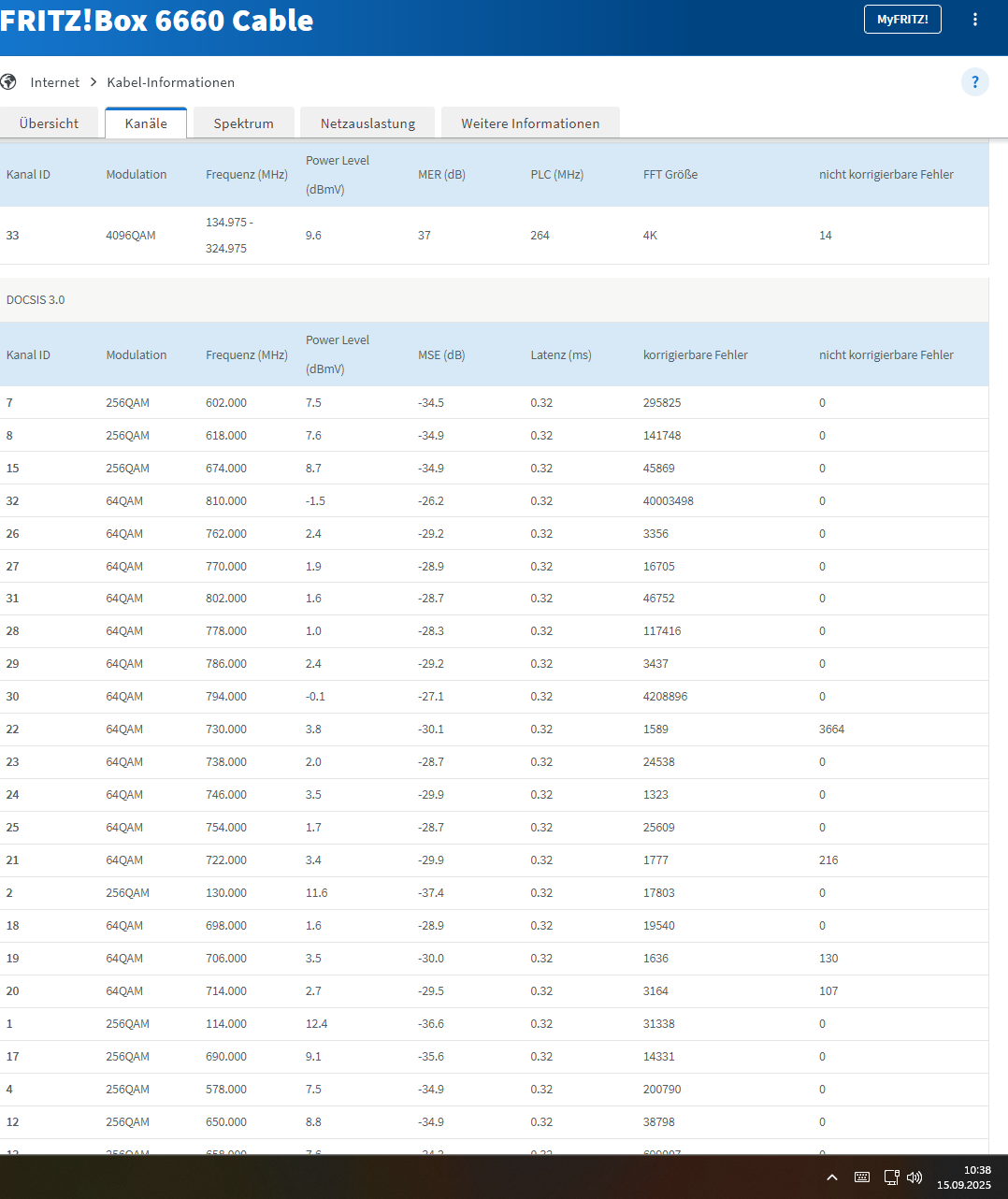1008x1199 pixels.
Task: Show hidden tray icons chevron
Action: click(x=832, y=1177)
